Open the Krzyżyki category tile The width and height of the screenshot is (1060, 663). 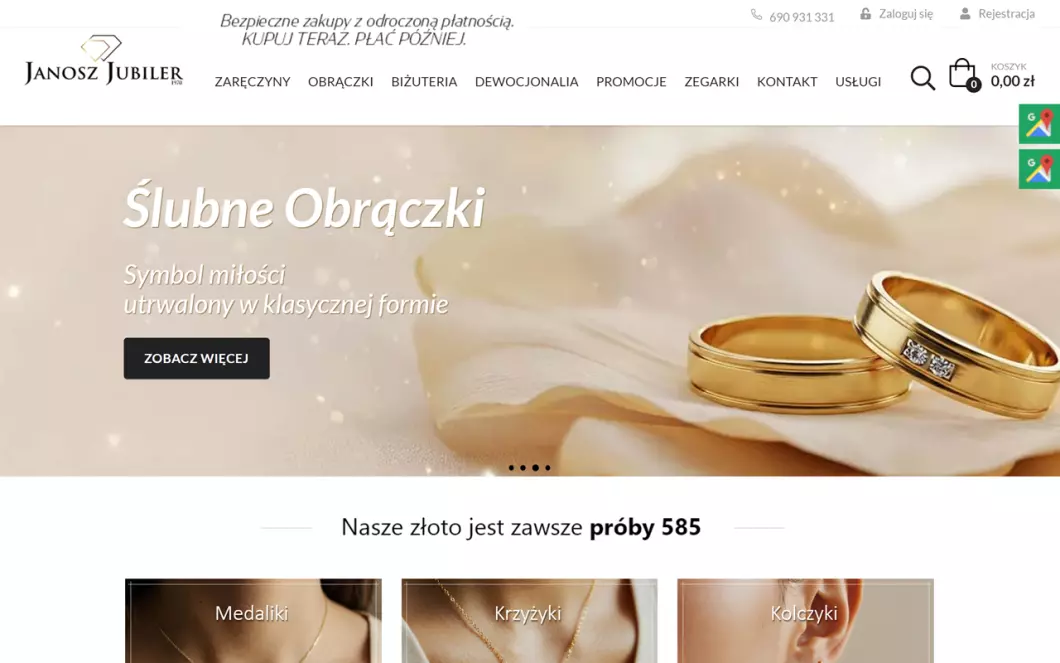coord(529,620)
